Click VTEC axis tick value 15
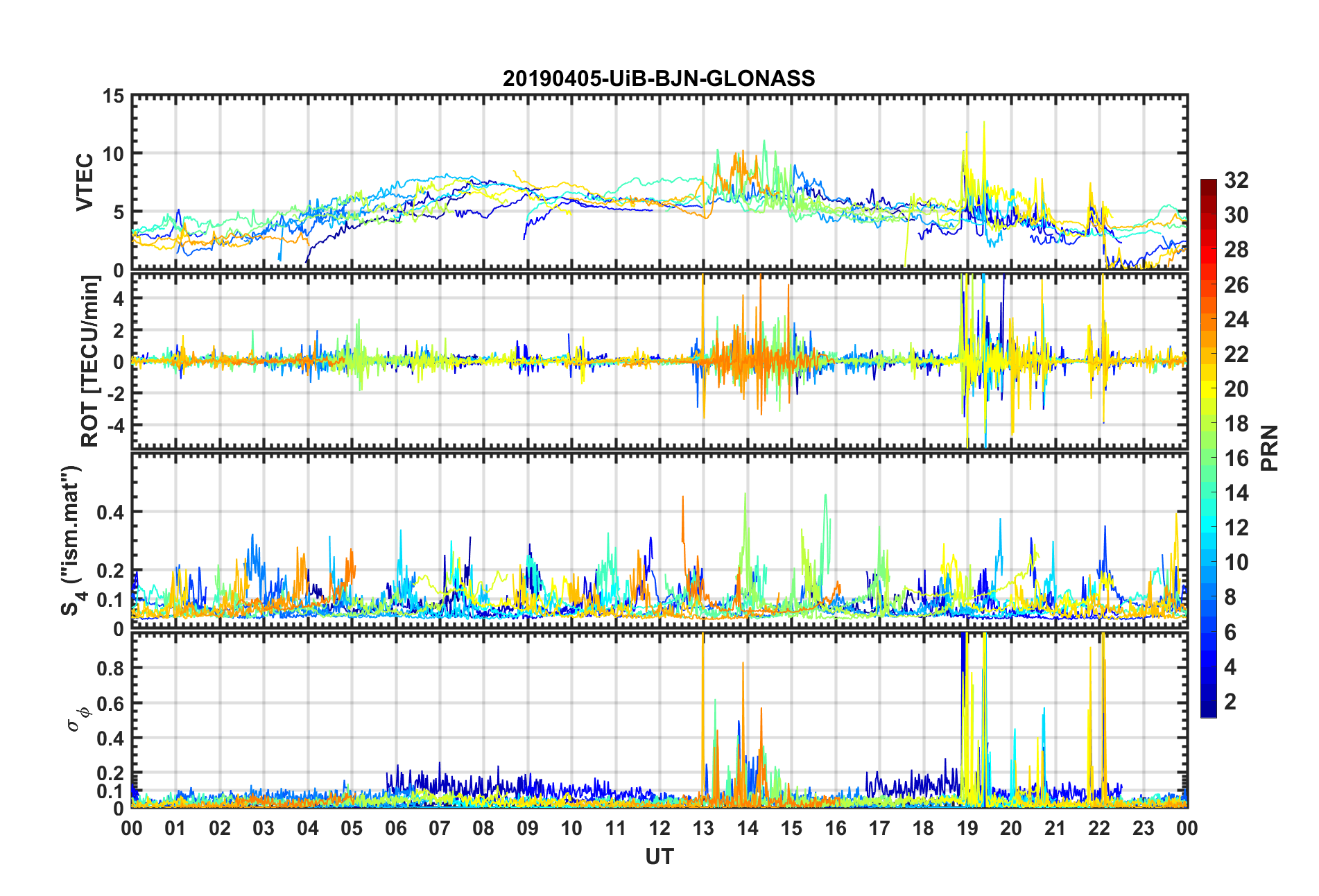 [x=113, y=96]
